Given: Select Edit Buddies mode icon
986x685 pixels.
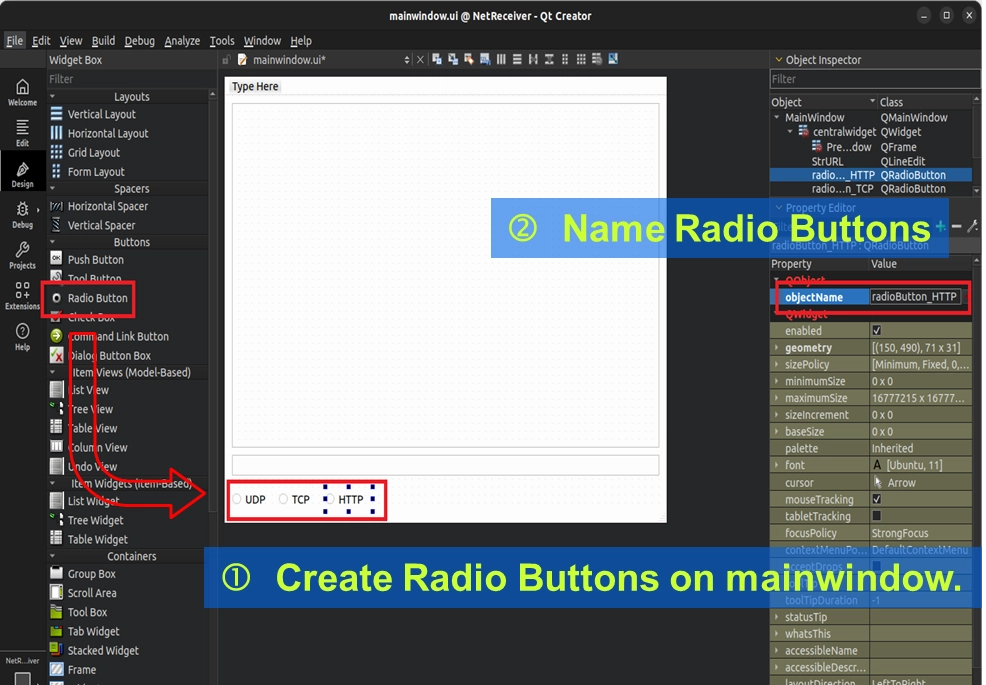Looking at the screenshot, I should [469, 60].
